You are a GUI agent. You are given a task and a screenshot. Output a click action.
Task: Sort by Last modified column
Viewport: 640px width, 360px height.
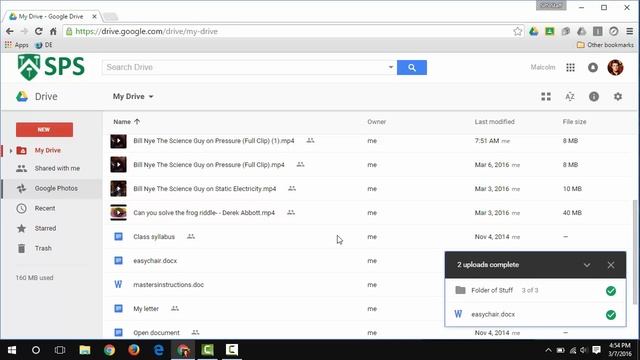point(494,122)
